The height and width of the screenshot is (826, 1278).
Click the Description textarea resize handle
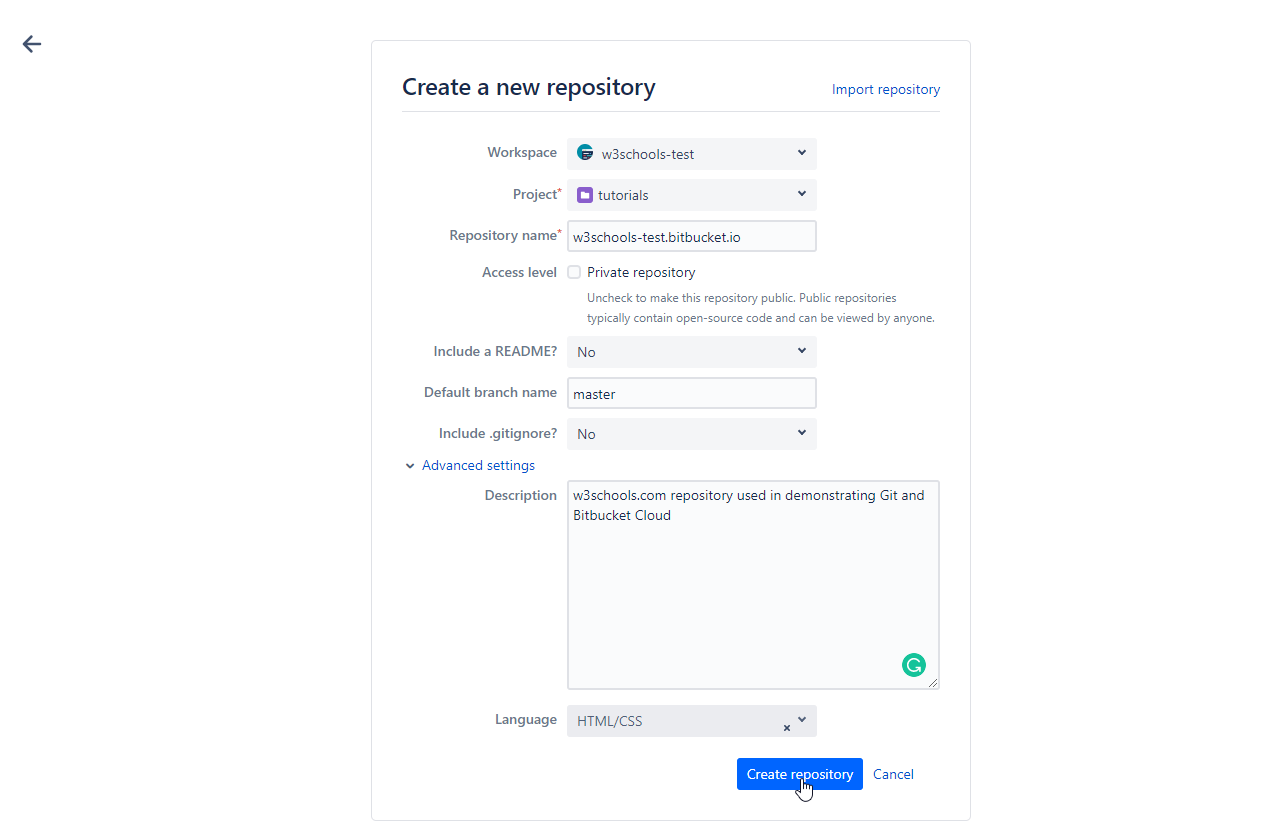point(934,684)
